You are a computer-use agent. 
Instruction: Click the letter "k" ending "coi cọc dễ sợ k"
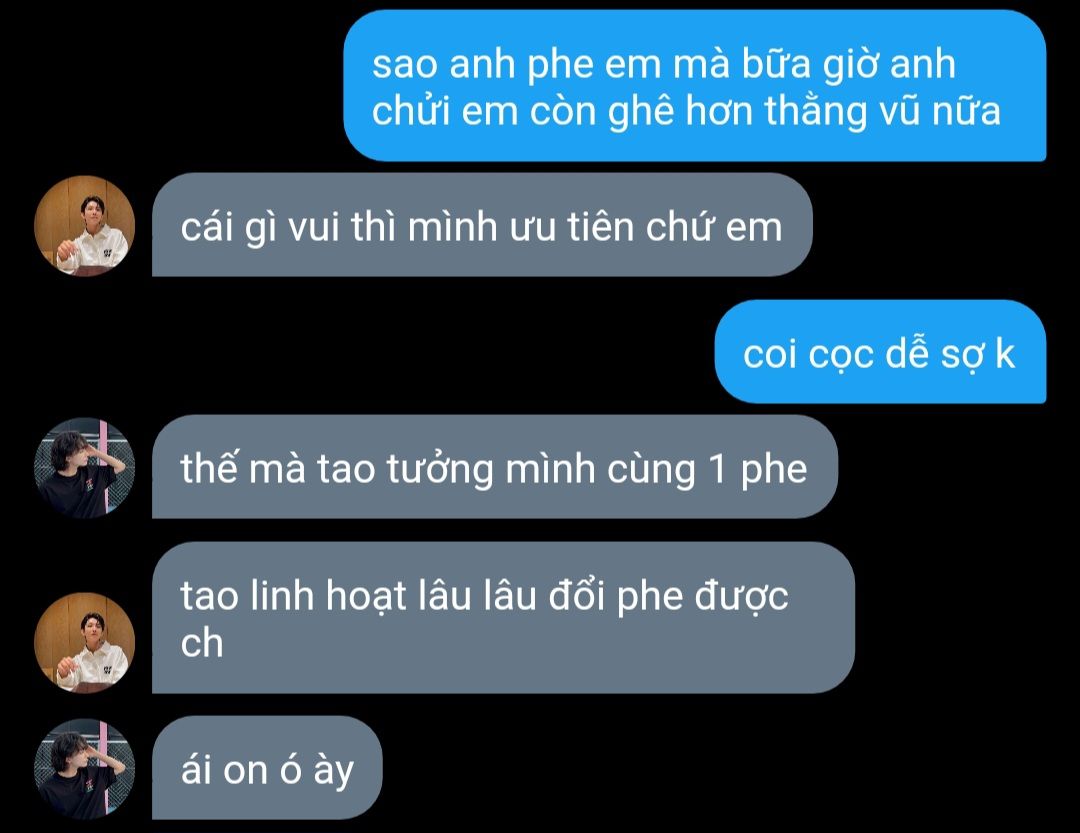tap(1005, 353)
